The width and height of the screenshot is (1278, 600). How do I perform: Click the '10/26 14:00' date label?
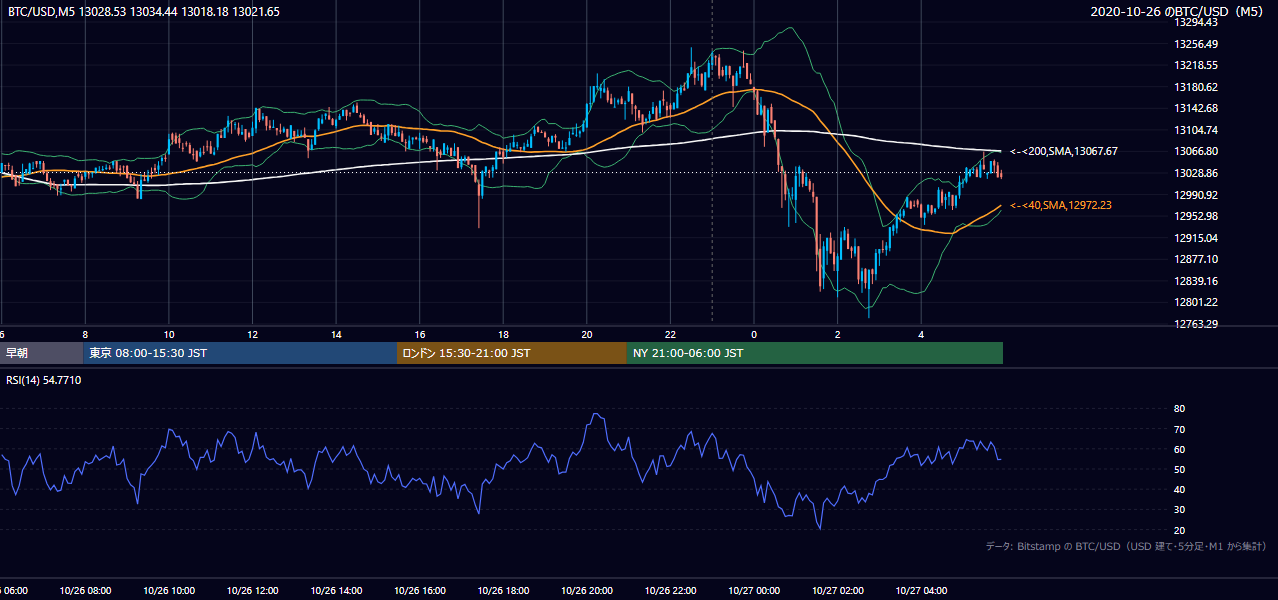[335, 591]
